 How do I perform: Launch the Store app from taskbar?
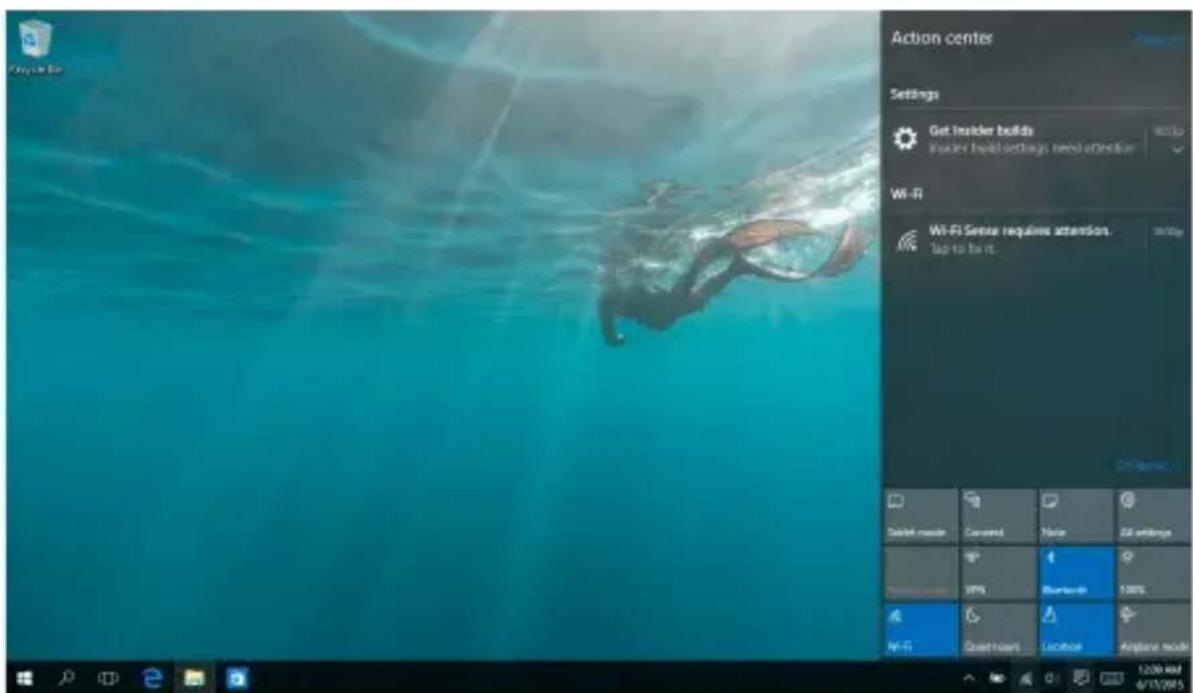pyautogui.click(x=237, y=677)
